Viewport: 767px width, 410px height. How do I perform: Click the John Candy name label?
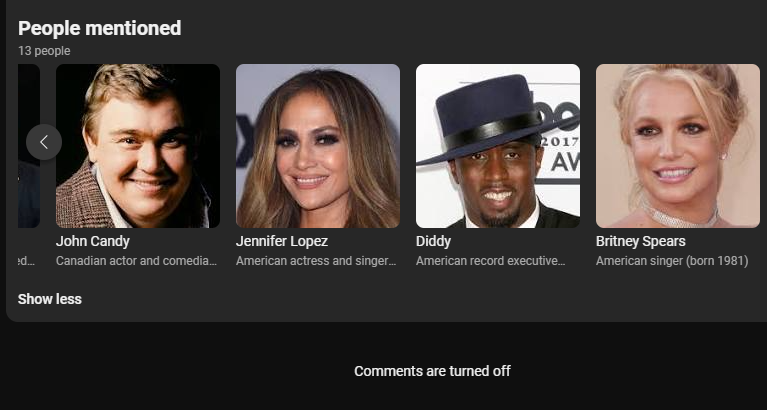point(92,241)
